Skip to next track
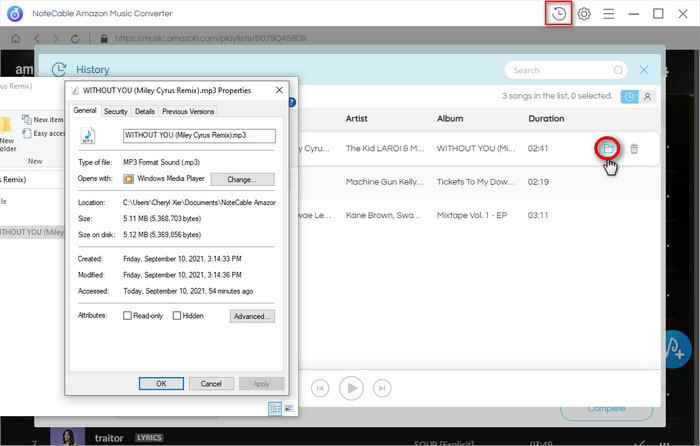 382,388
